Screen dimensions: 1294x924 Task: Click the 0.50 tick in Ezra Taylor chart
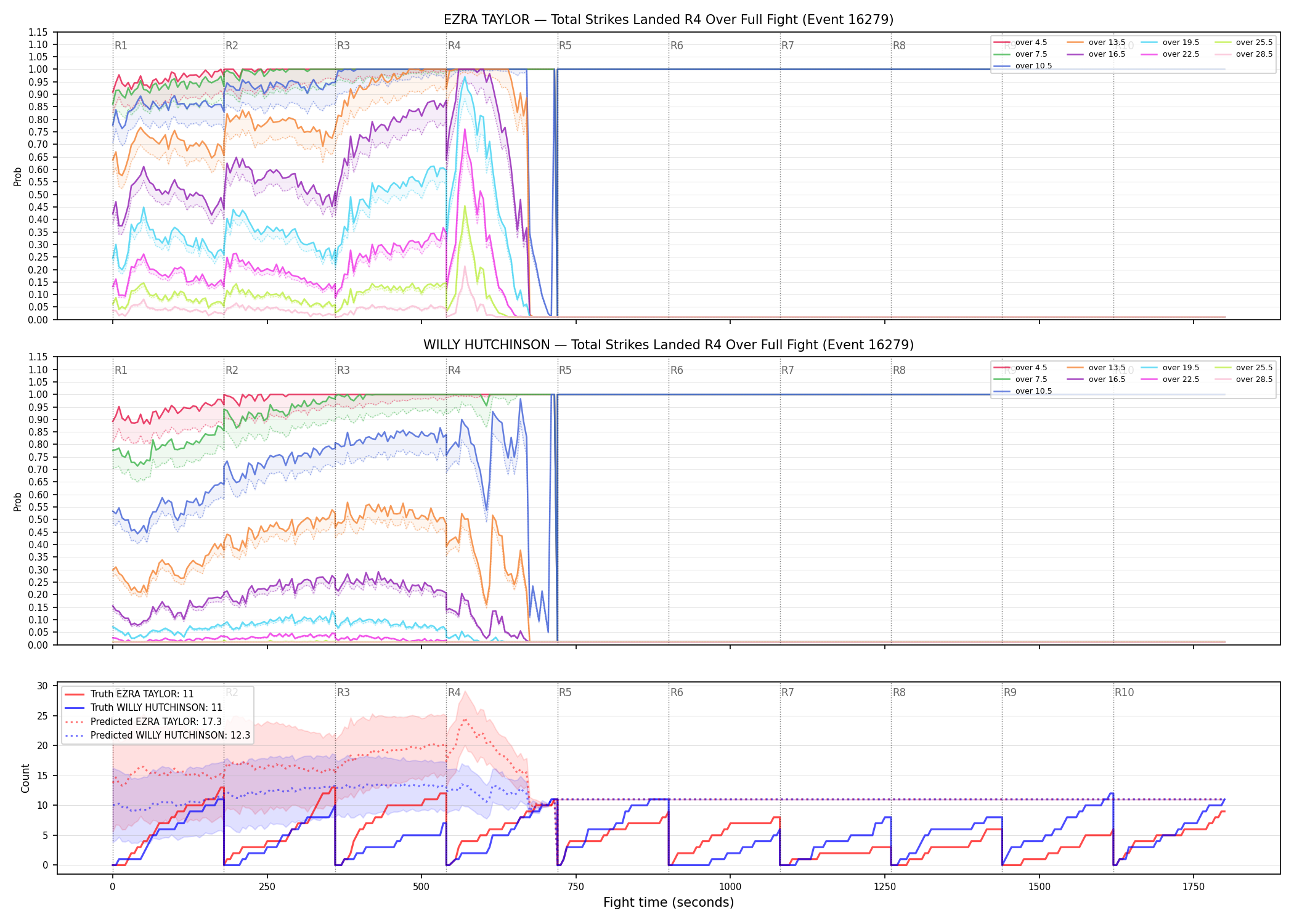pos(38,195)
